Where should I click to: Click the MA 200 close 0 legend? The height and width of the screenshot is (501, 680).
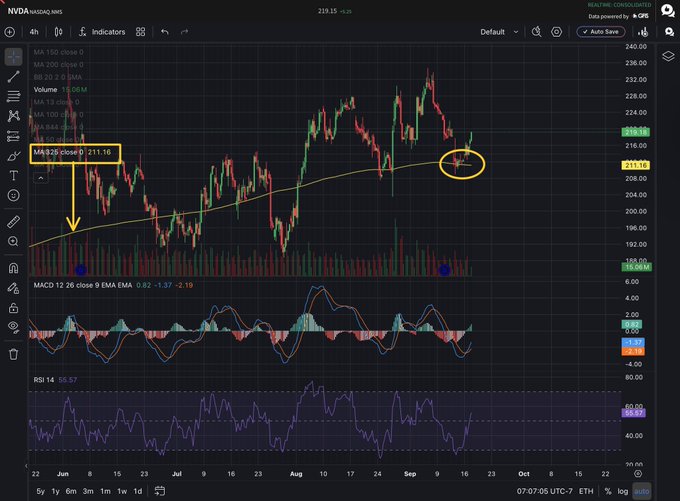coord(58,65)
